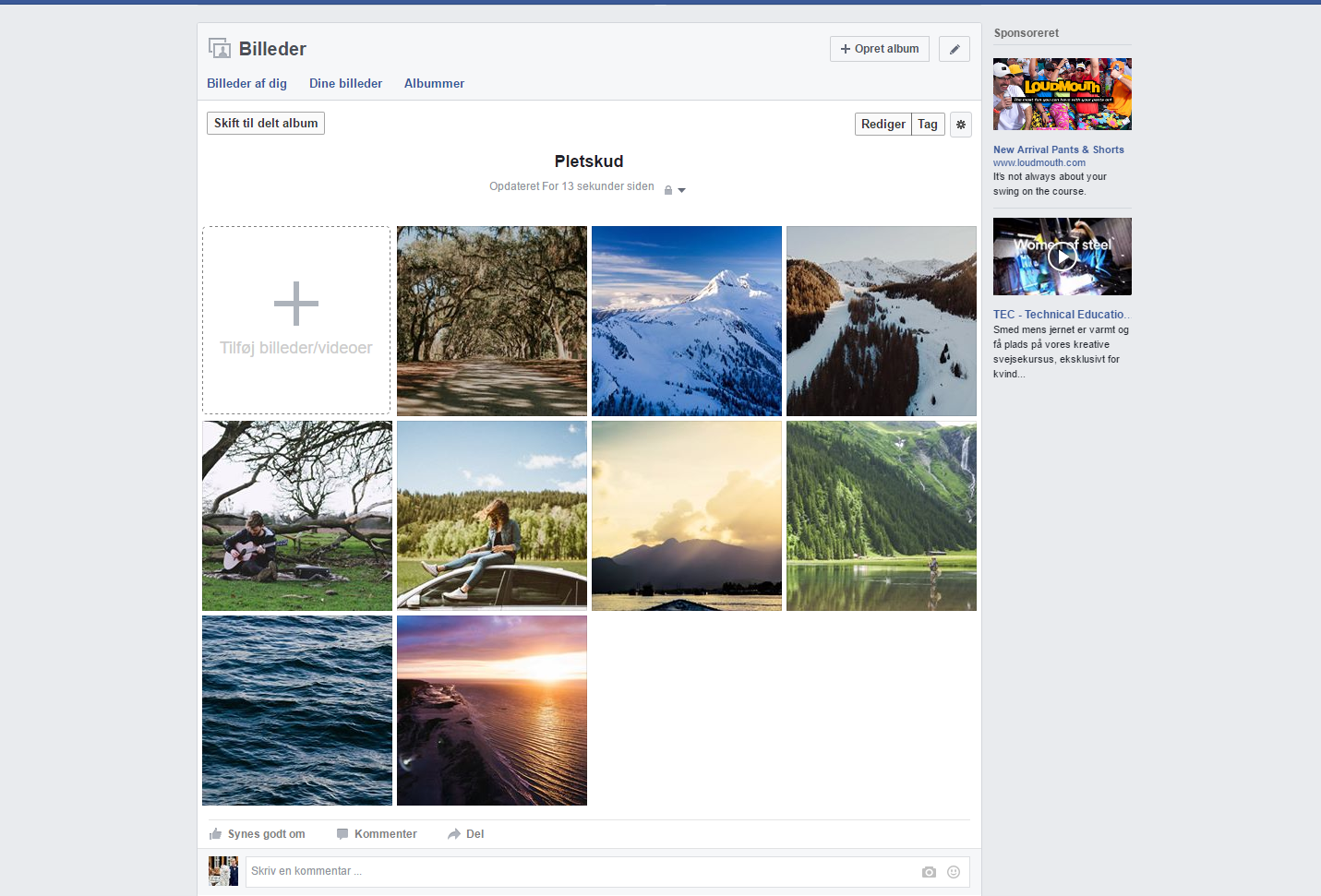Image resolution: width=1321 pixels, height=896 pixels.
Task: Play the Women of Steel video ad
Action: (1062, 257)
